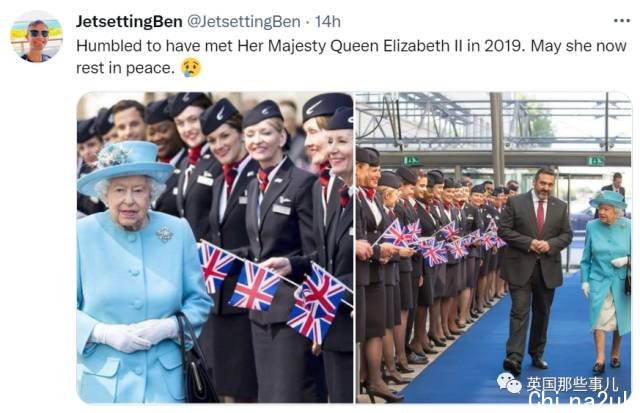Click the WeChat logo watermark

coord(509,382)
